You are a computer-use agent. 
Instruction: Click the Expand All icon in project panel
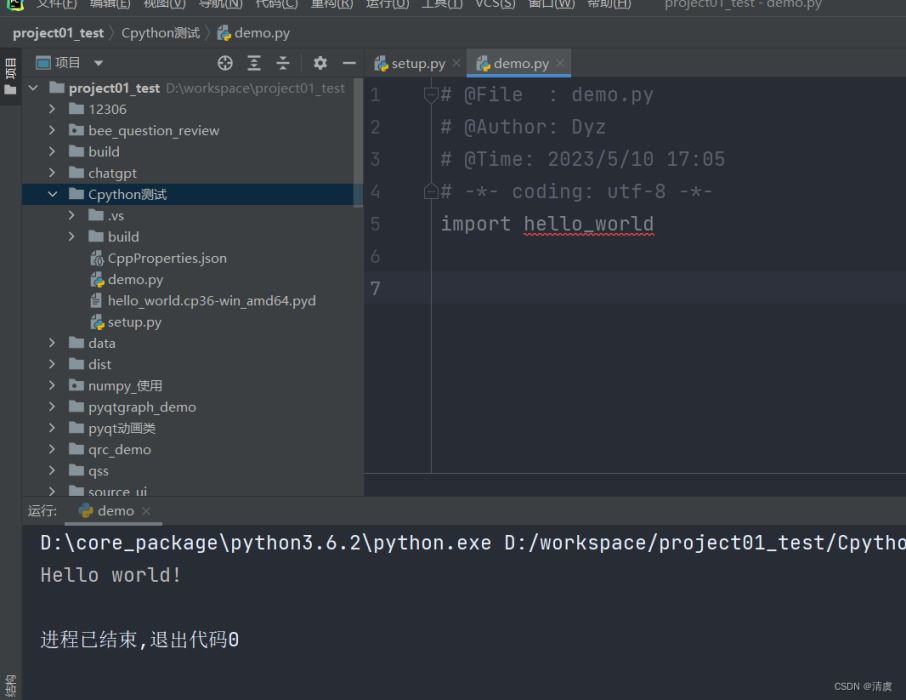click(x=254, y=63)
